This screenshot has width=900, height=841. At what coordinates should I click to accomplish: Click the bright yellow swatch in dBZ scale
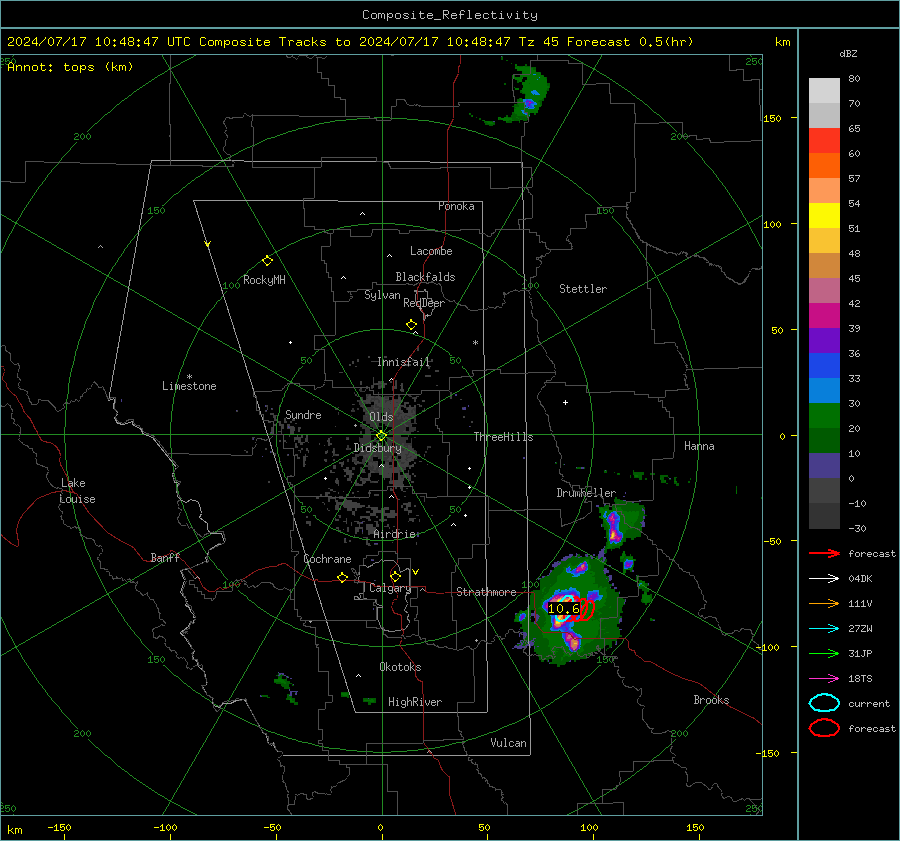coord(824,216)
